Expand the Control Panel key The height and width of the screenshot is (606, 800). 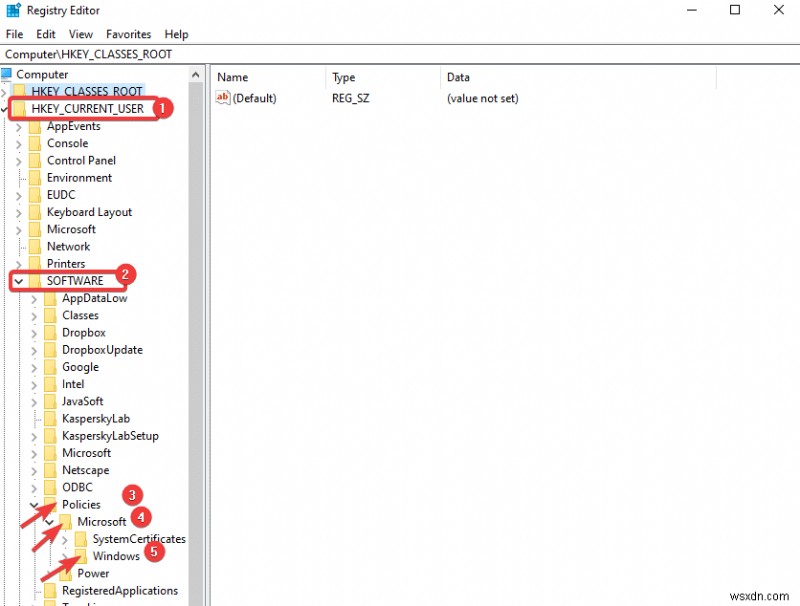pos(18,160)
